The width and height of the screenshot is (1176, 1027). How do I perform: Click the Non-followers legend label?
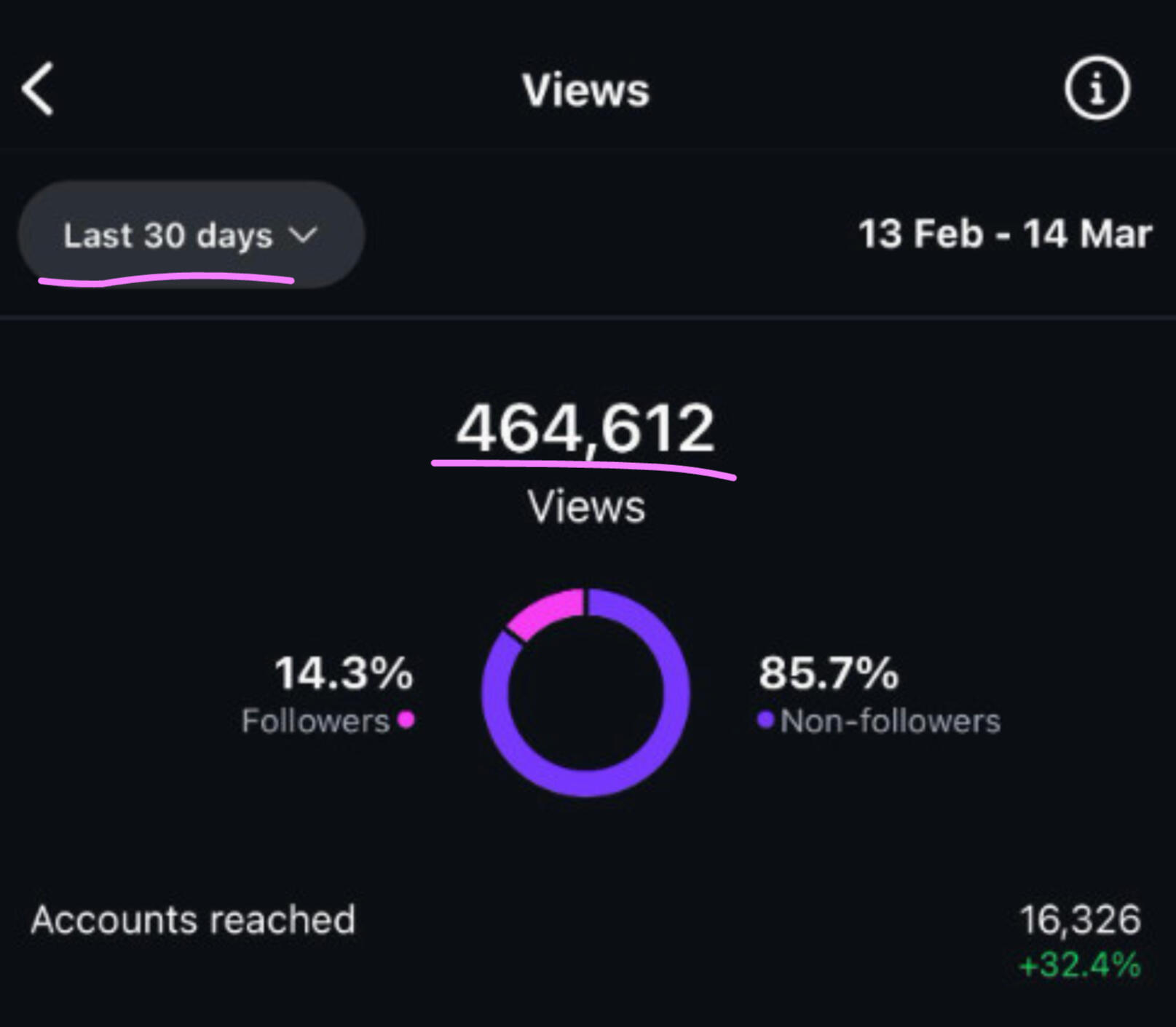click(x=890, y=721)
